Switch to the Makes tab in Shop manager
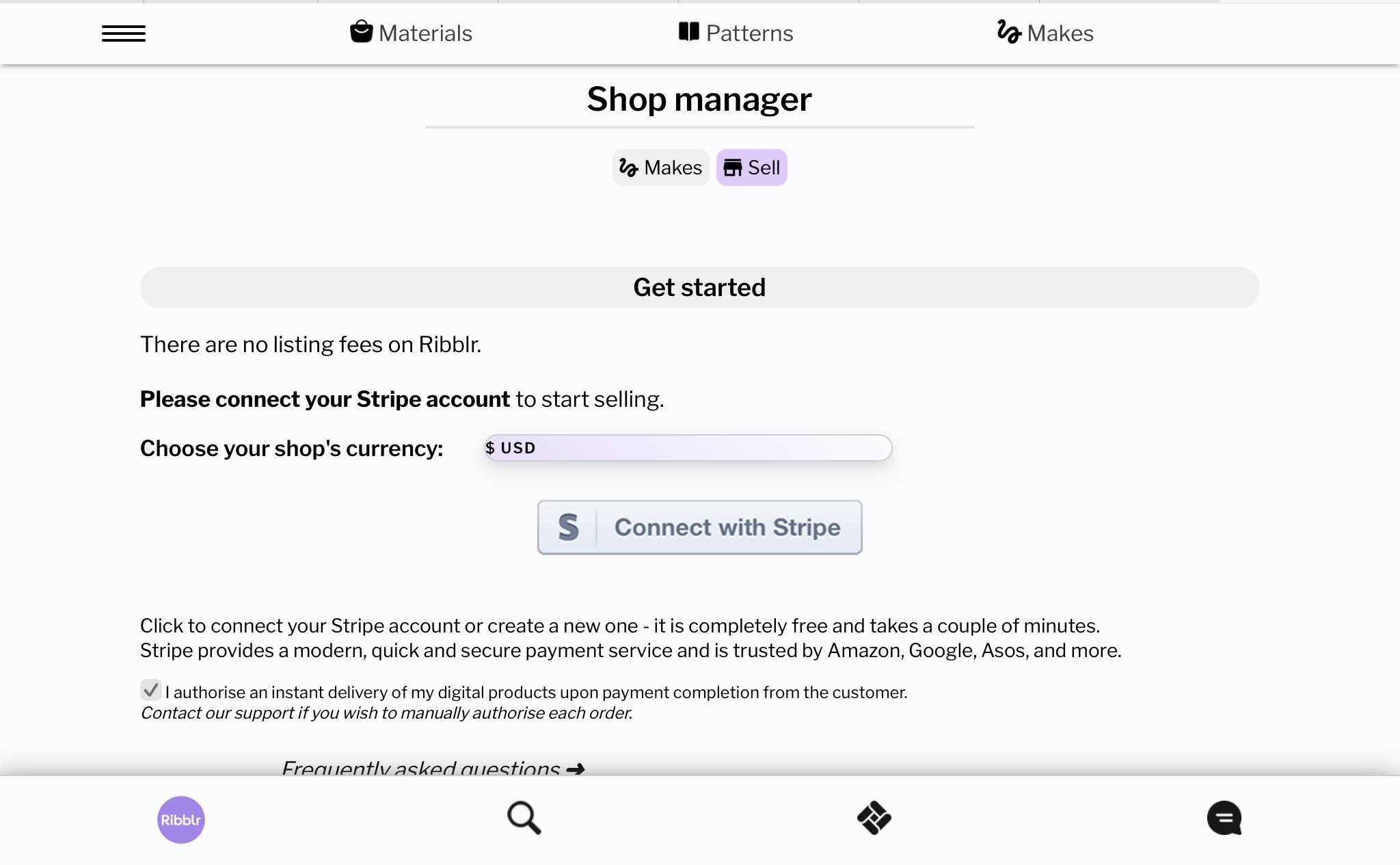This screenshot has width=1400, height=865. click(660, 168)
